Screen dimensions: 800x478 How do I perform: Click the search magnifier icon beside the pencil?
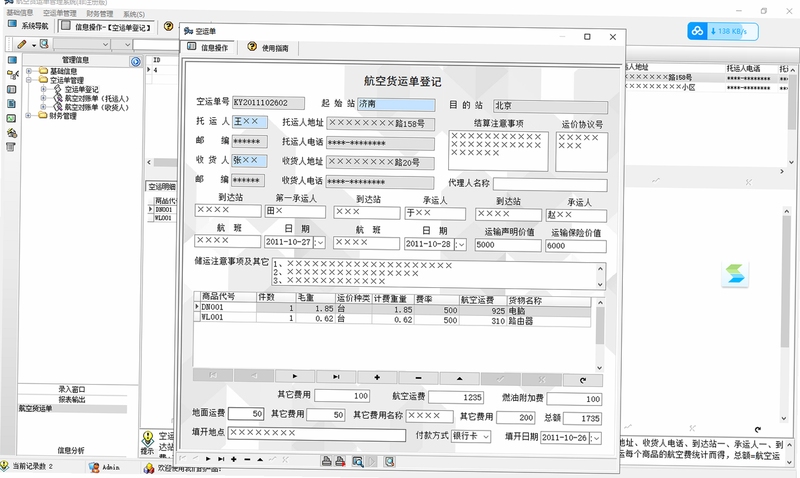[44, 44]
